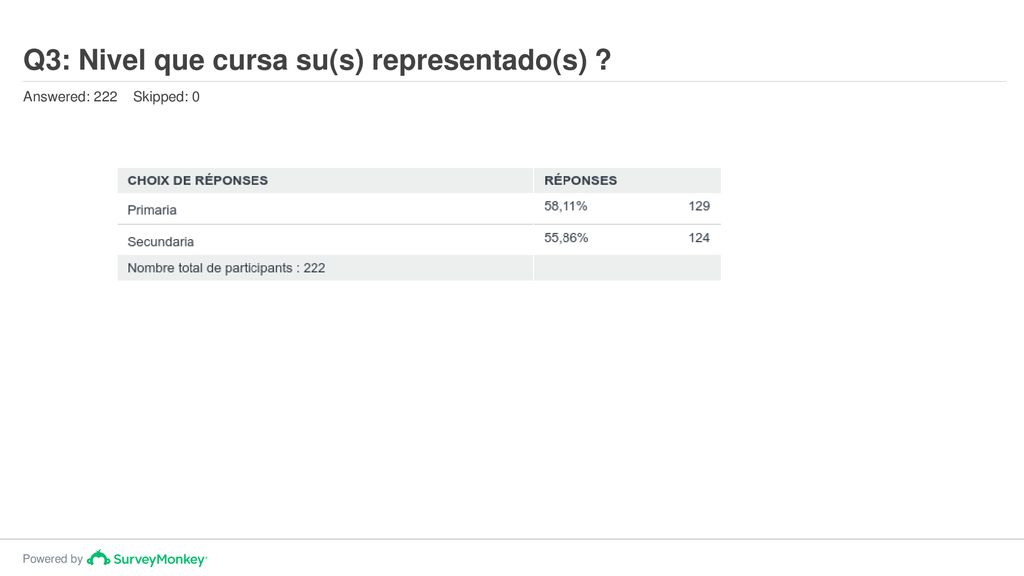The height and width of the screenshot is (576, 1024).
Task: Select the 58,11% percentage cell
Action: tap(566, 206)
